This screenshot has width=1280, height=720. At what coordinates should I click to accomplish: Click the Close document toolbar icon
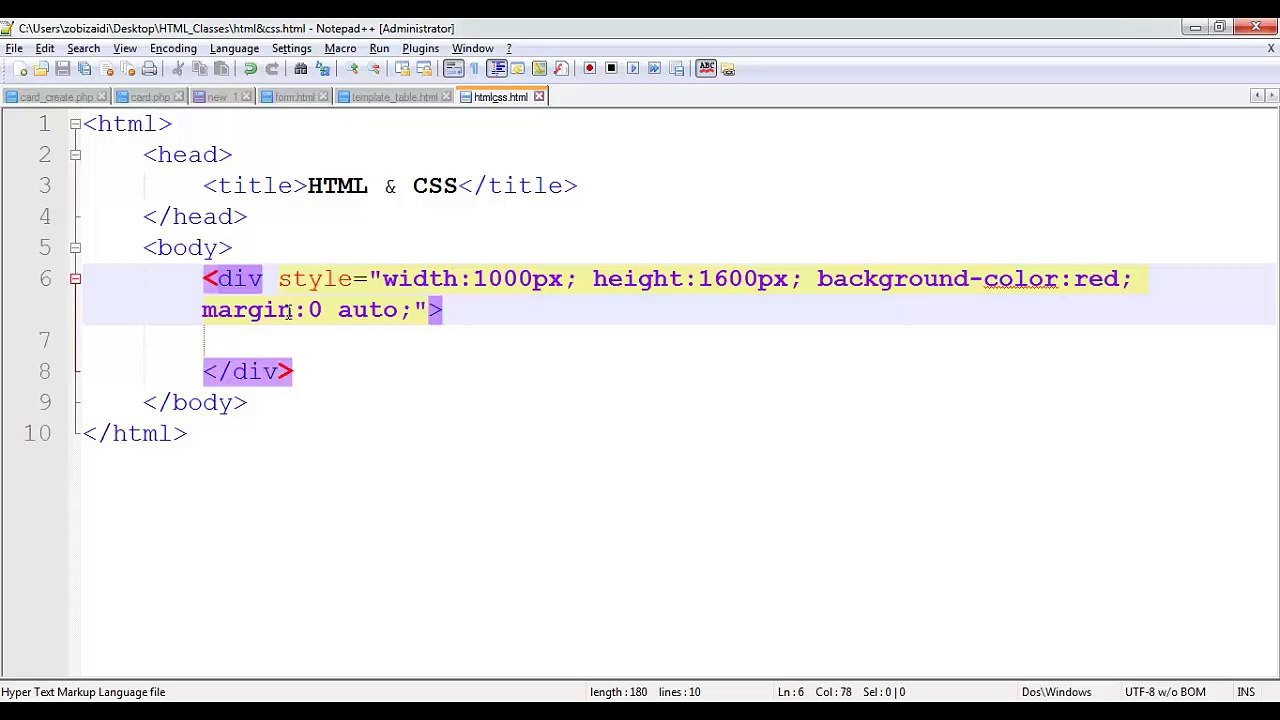[x=107, y=68]
